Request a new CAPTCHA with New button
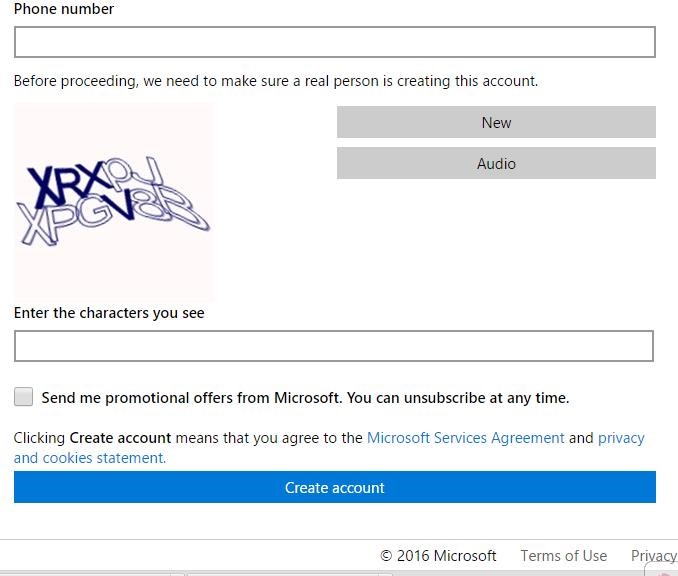This screenshot has height=576, width=678. click(496, 122)
